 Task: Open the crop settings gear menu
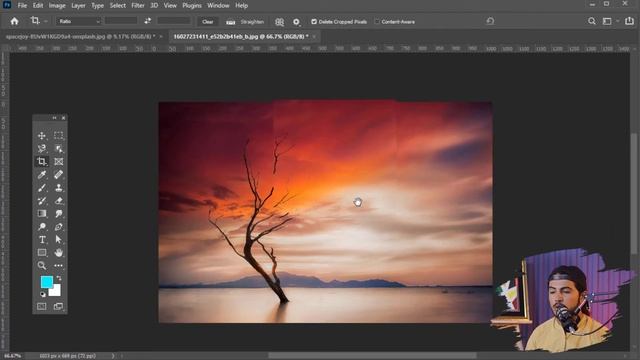(296, 22)
